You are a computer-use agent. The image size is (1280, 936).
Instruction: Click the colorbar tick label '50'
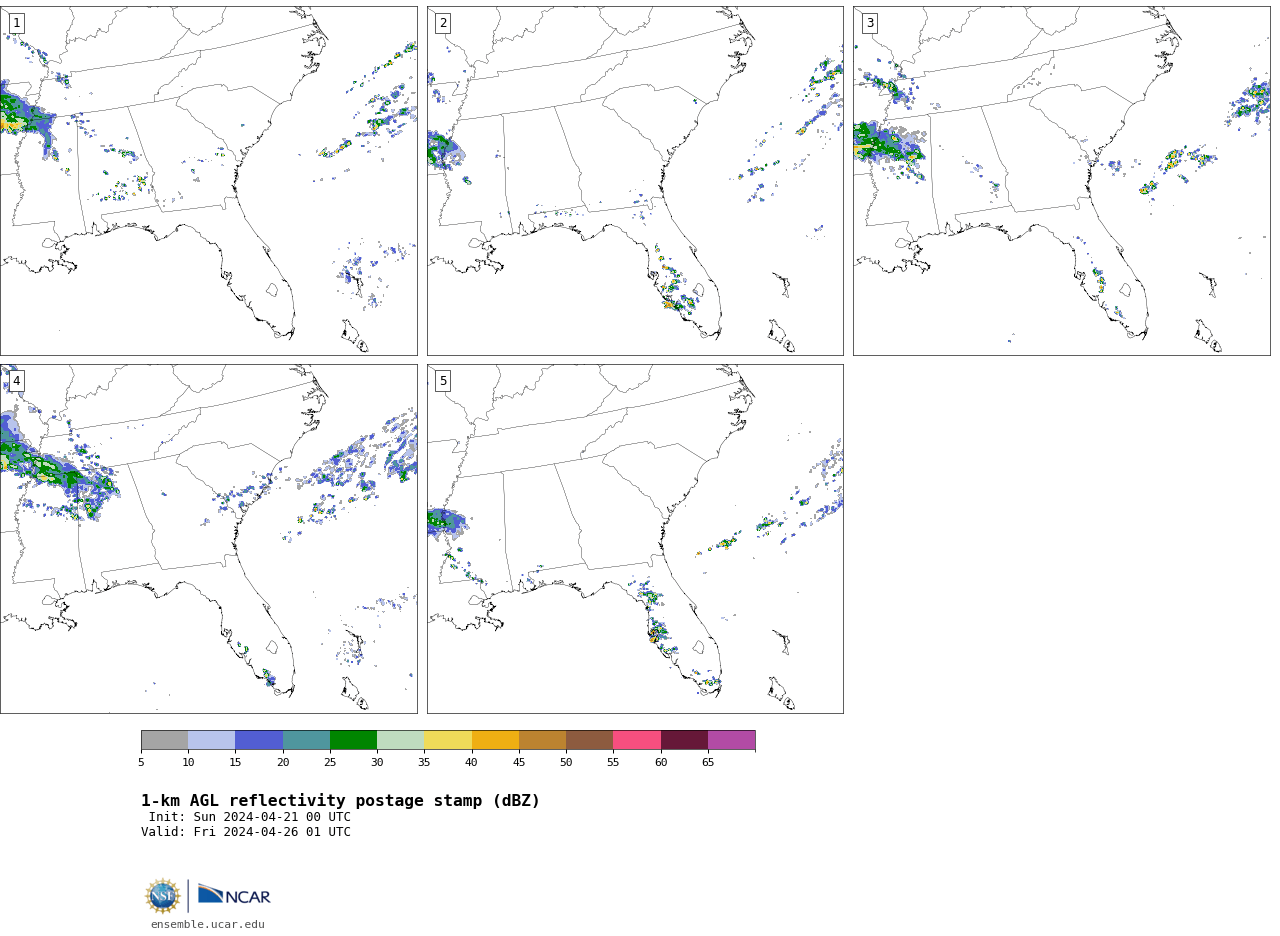point(566,763)
